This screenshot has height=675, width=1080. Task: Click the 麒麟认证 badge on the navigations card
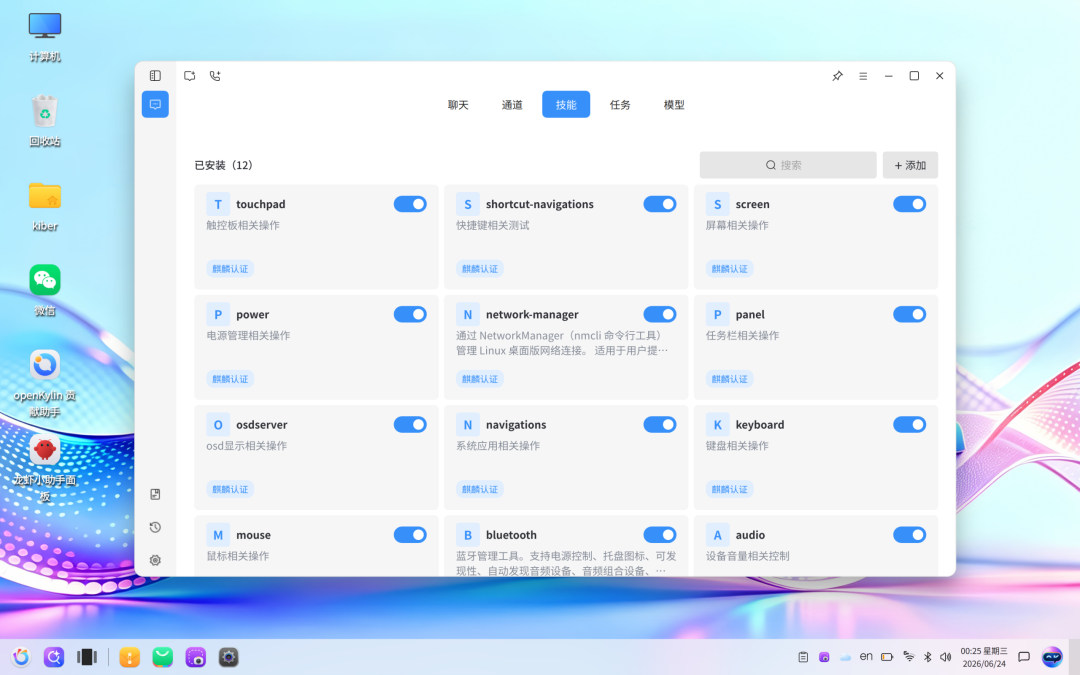[479, 489]
